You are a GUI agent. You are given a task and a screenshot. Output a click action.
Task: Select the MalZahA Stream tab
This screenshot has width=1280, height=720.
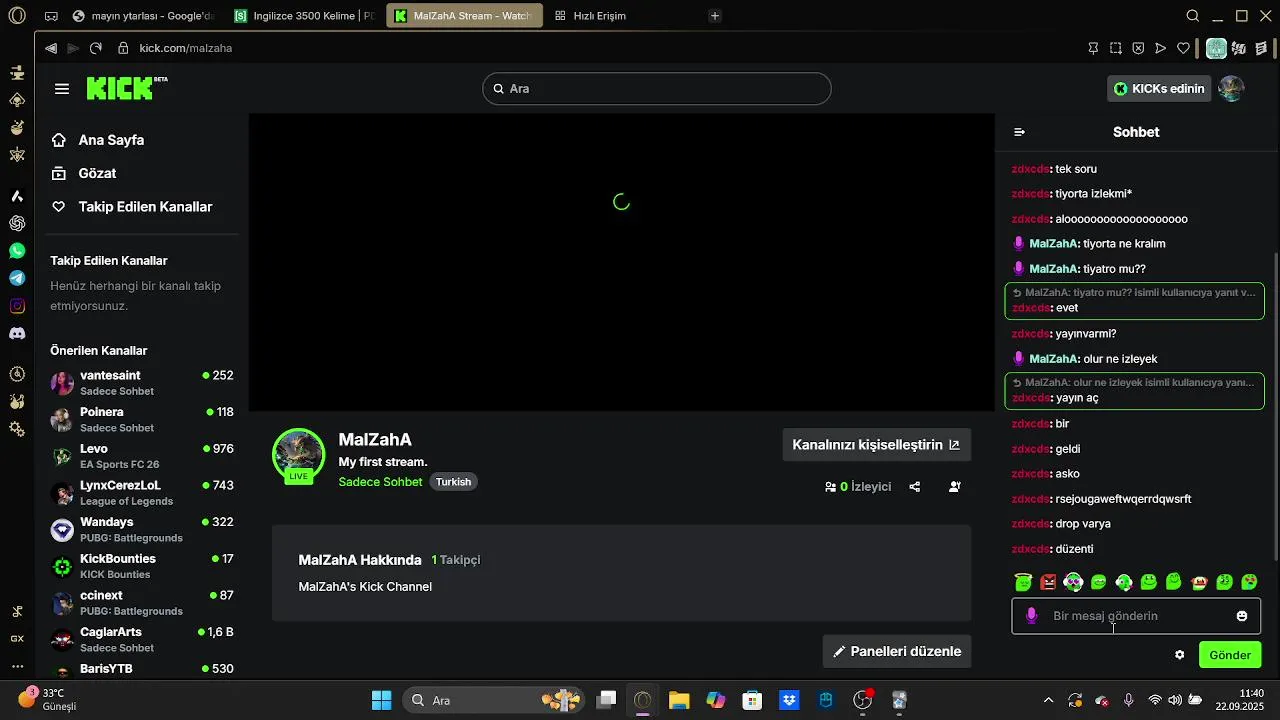464,16
